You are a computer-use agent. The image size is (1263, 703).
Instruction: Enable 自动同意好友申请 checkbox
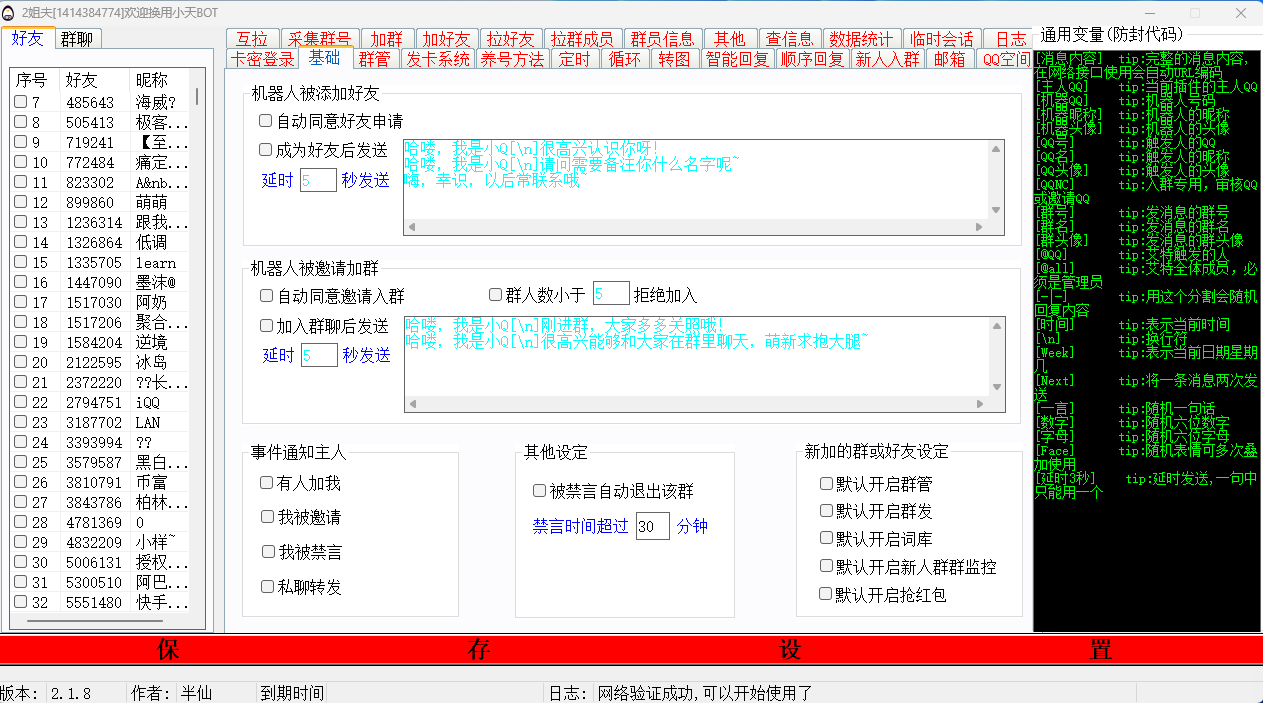(266, 121)
